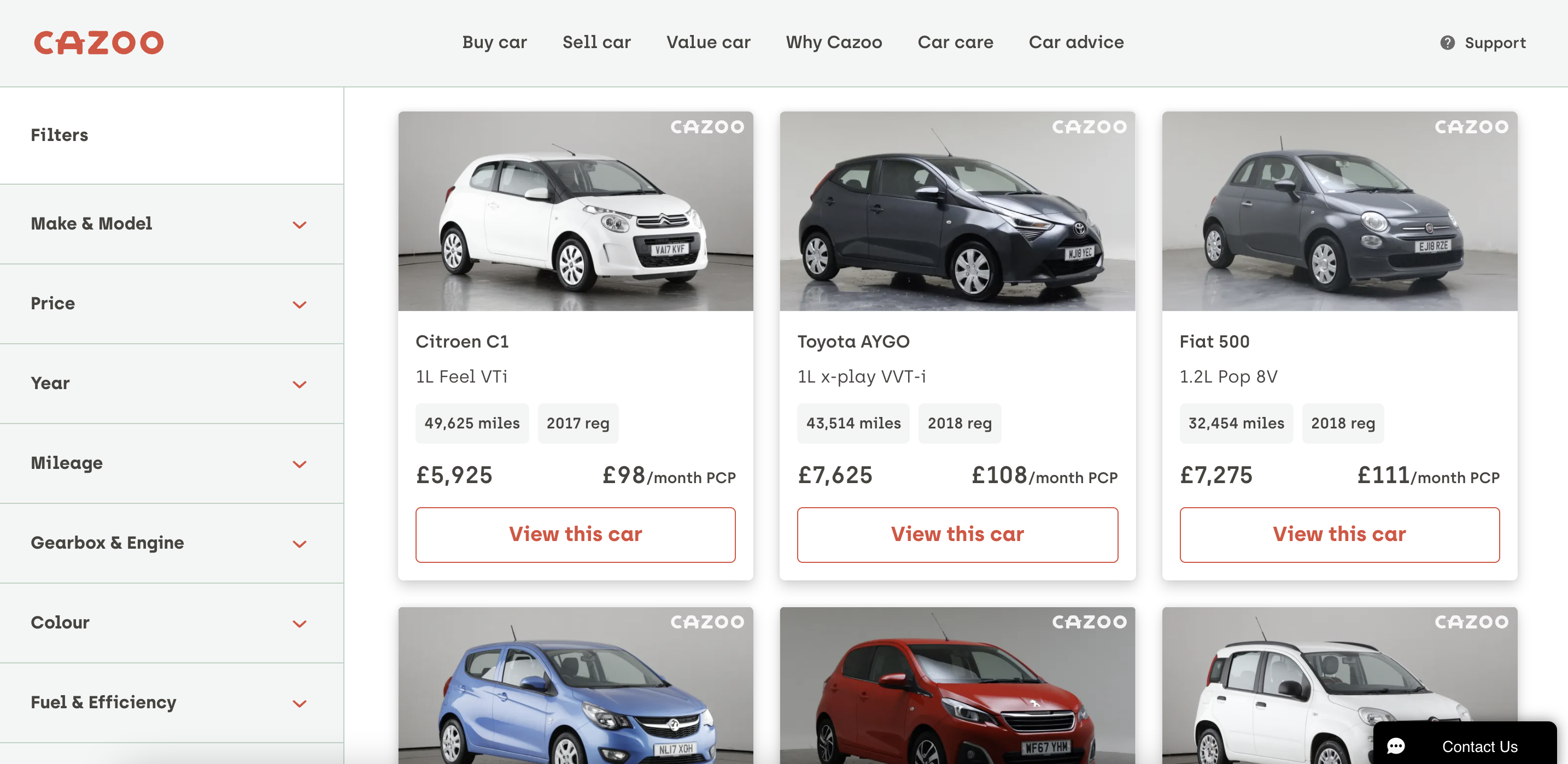Open the Buy car menu
The image size is (1568, 764).
(x=494, y=43)
